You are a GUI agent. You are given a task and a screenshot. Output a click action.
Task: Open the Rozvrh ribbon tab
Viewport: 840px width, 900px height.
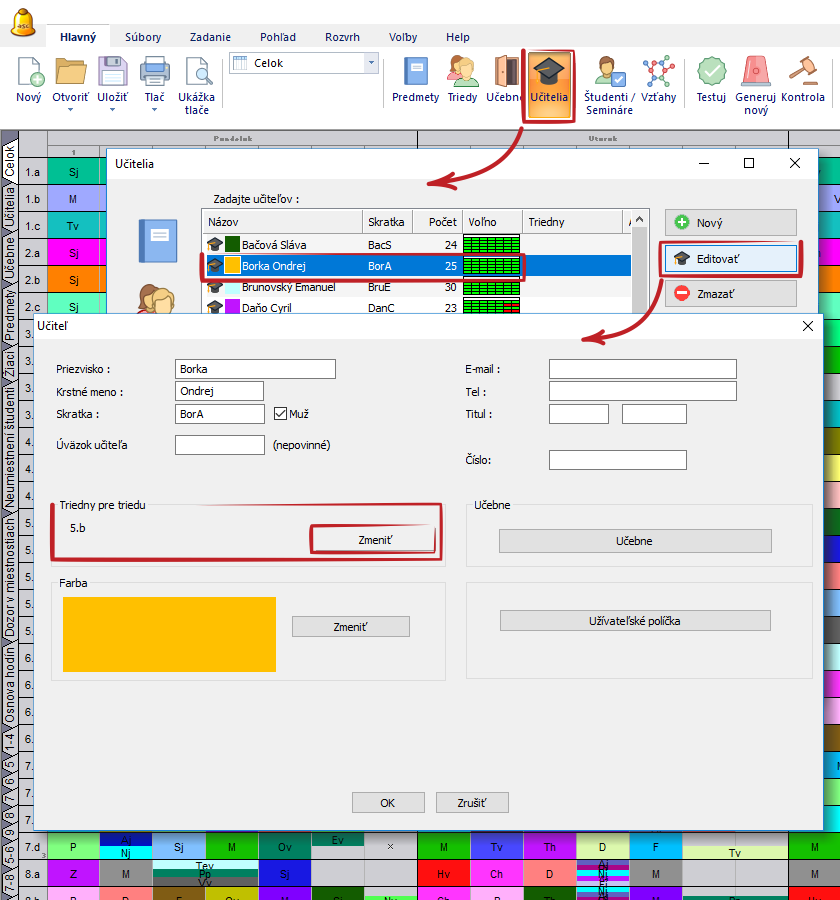pyautogui.click(x=342, y=37)
